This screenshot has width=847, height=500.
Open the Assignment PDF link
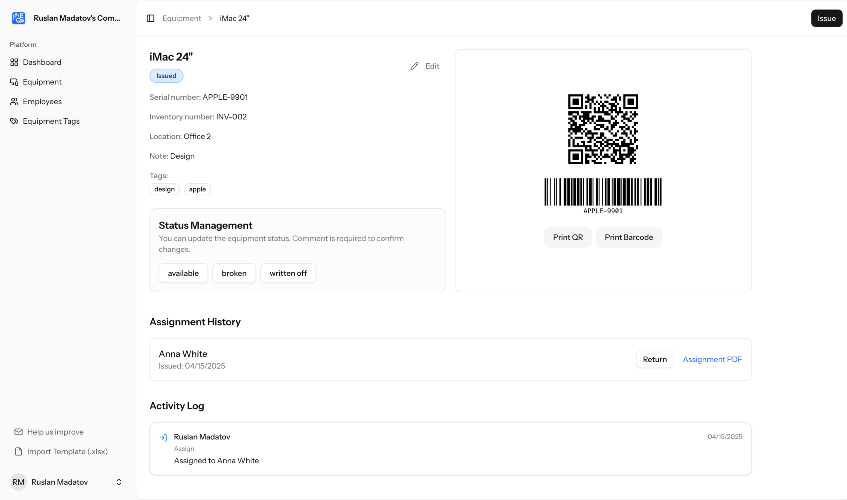[712, 360]
